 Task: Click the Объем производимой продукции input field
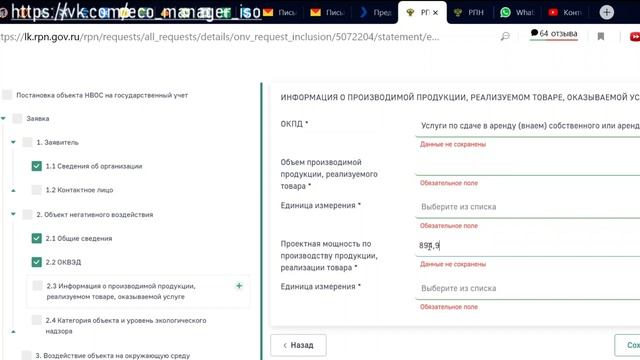point(528,167)
